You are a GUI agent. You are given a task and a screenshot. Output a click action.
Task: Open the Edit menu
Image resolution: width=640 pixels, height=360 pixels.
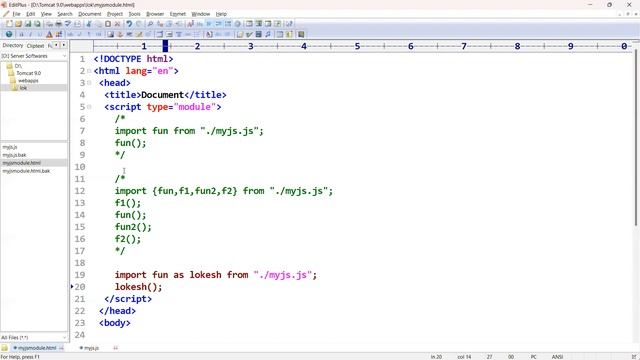(31, 14)
